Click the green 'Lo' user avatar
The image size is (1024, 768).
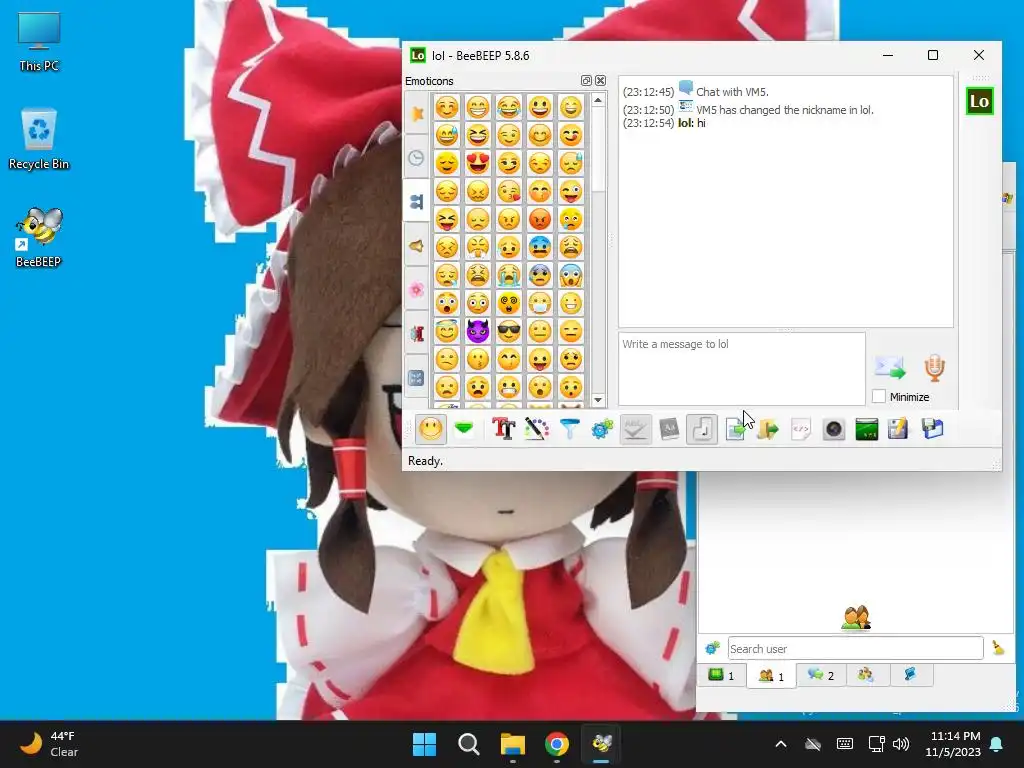click(x=980, y=101)
